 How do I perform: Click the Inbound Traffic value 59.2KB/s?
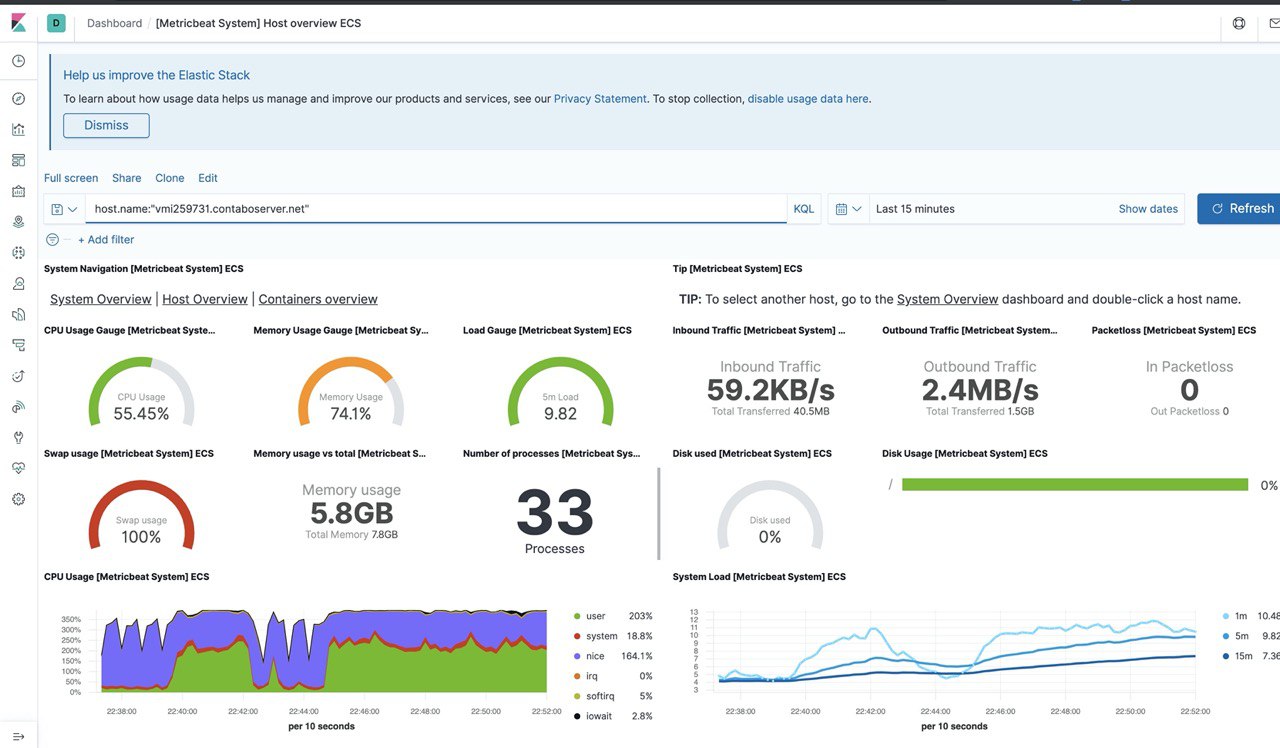[x=770, y=390]
